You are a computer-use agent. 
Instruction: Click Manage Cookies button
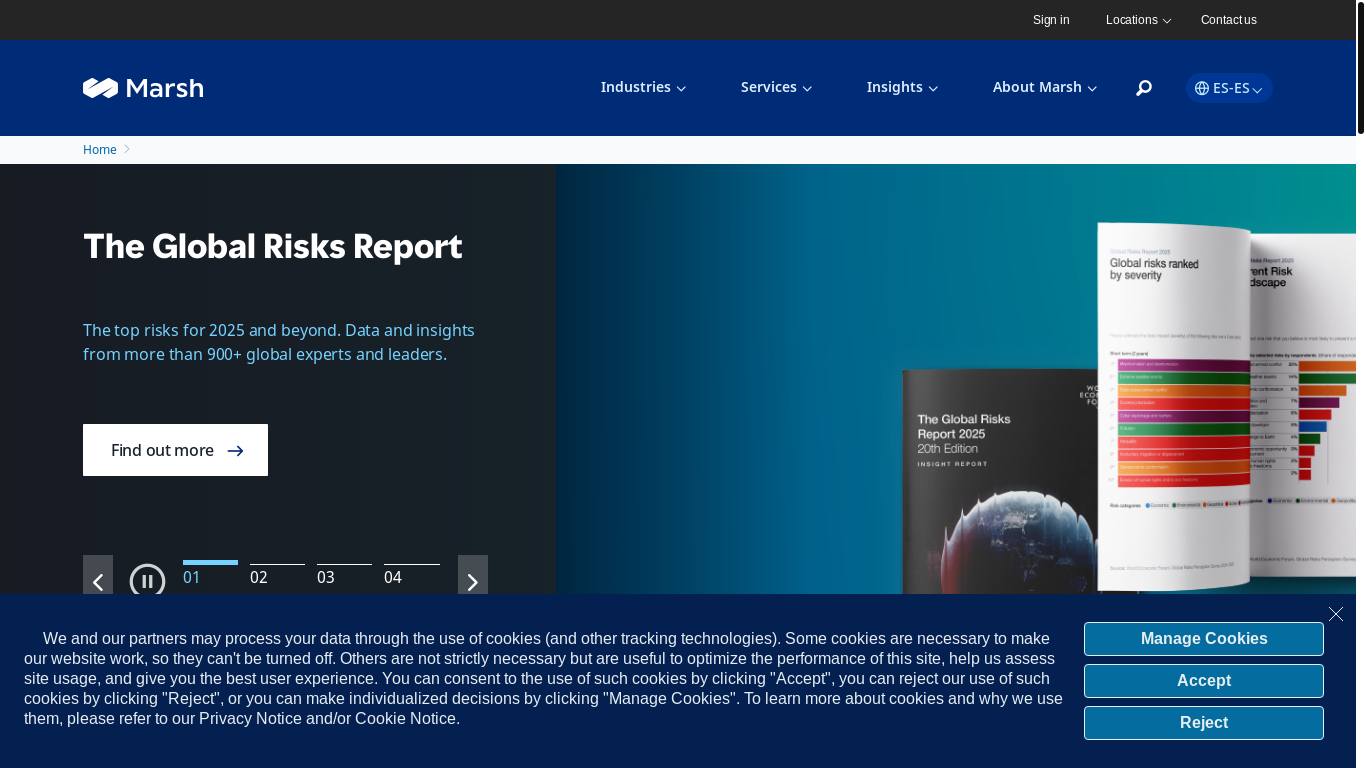pos(1204,639)
